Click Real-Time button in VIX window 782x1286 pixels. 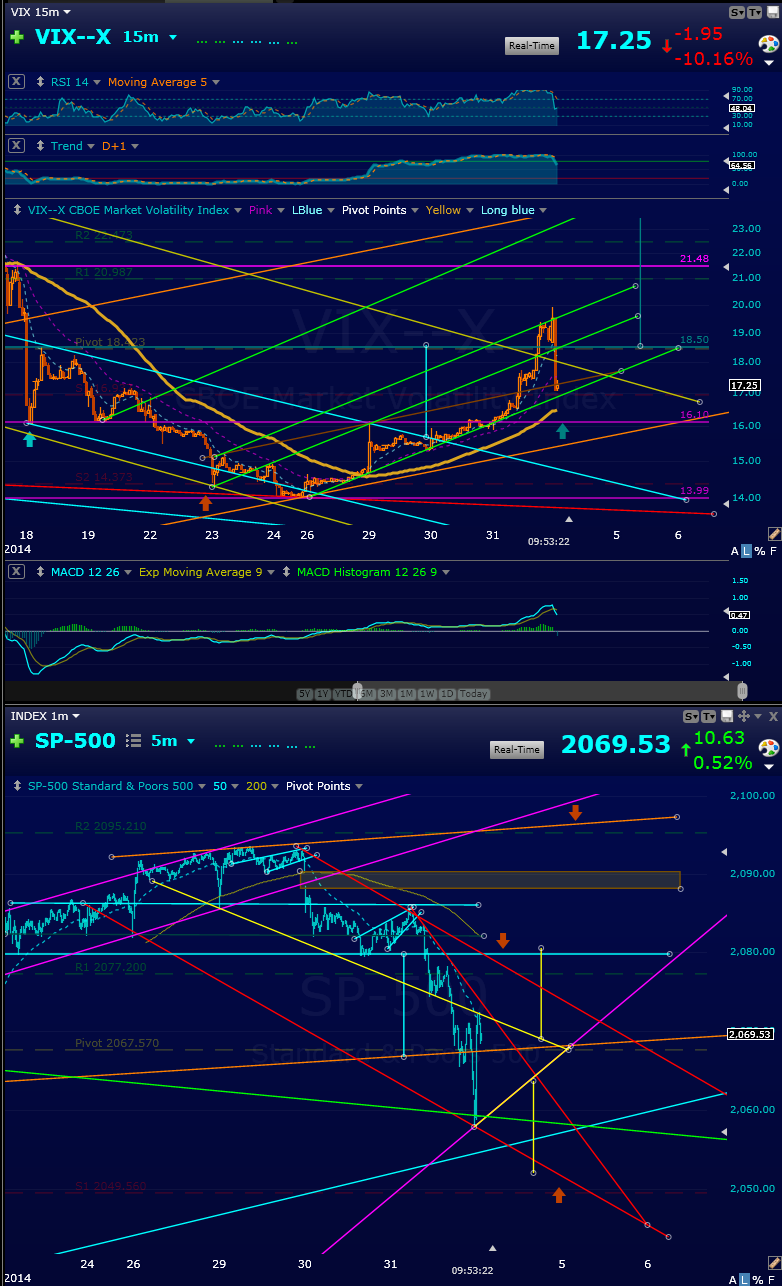coord(532,45)
